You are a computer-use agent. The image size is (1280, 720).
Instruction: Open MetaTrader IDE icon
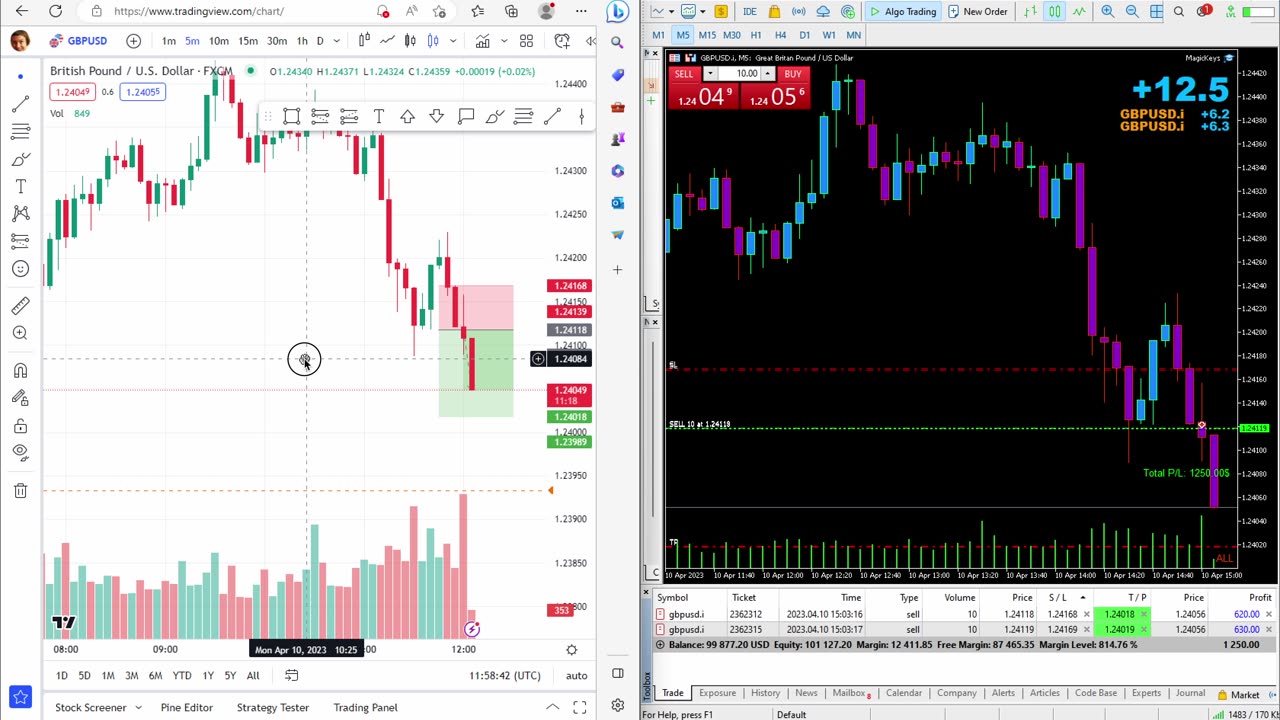click(x=749, y=11)
